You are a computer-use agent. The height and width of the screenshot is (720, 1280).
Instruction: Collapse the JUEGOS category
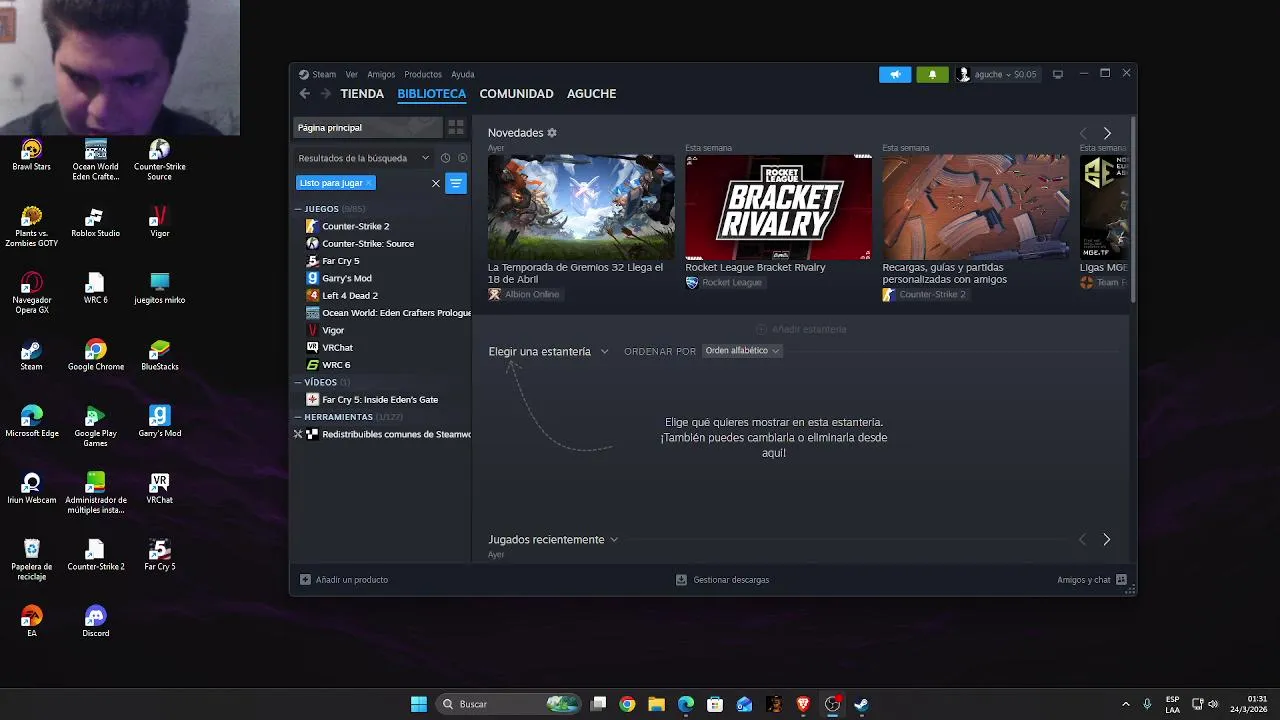pyautogui.click(x=298, y=209)
